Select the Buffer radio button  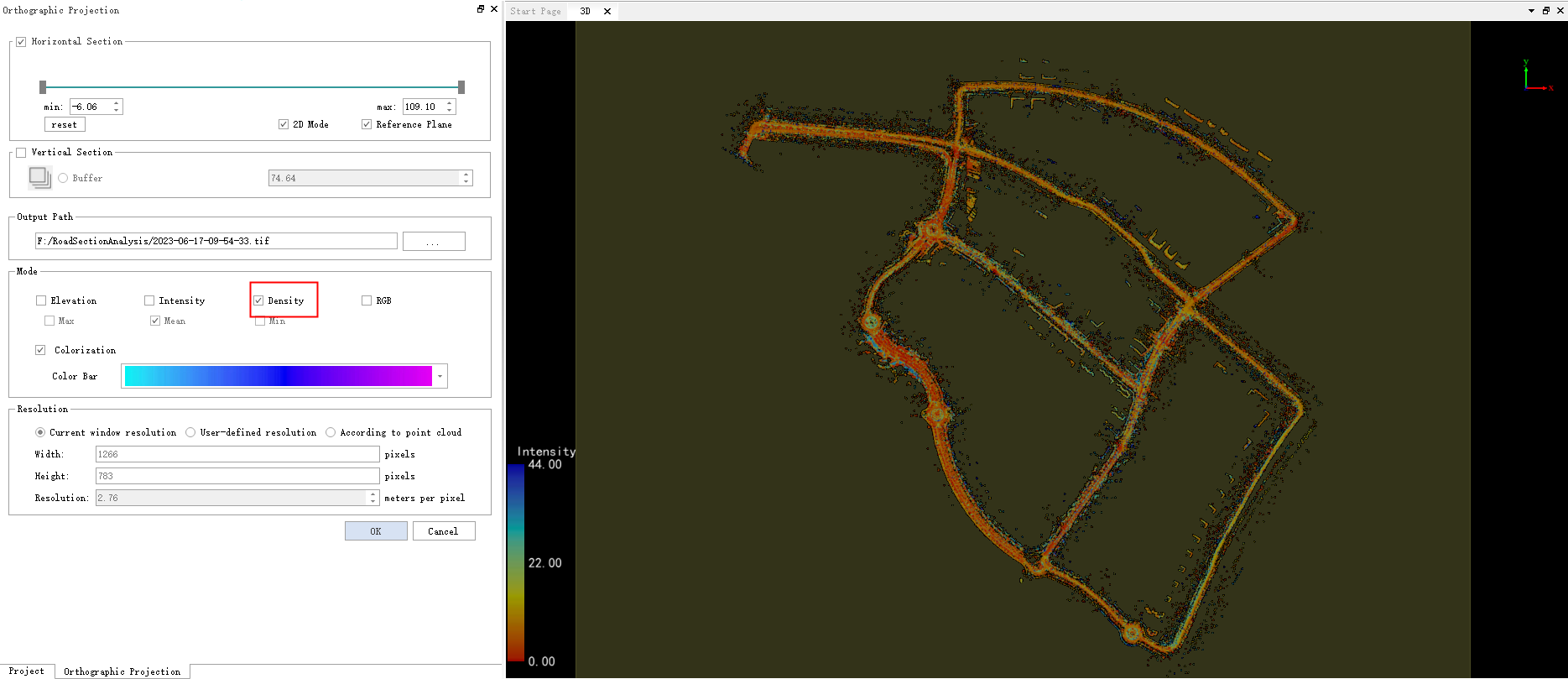point(63,178)
